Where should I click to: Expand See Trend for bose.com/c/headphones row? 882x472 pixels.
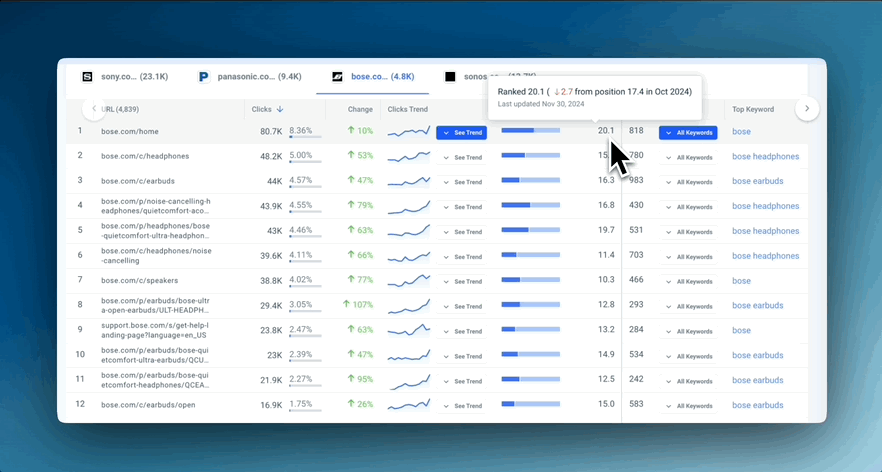[x=462, y=158]
